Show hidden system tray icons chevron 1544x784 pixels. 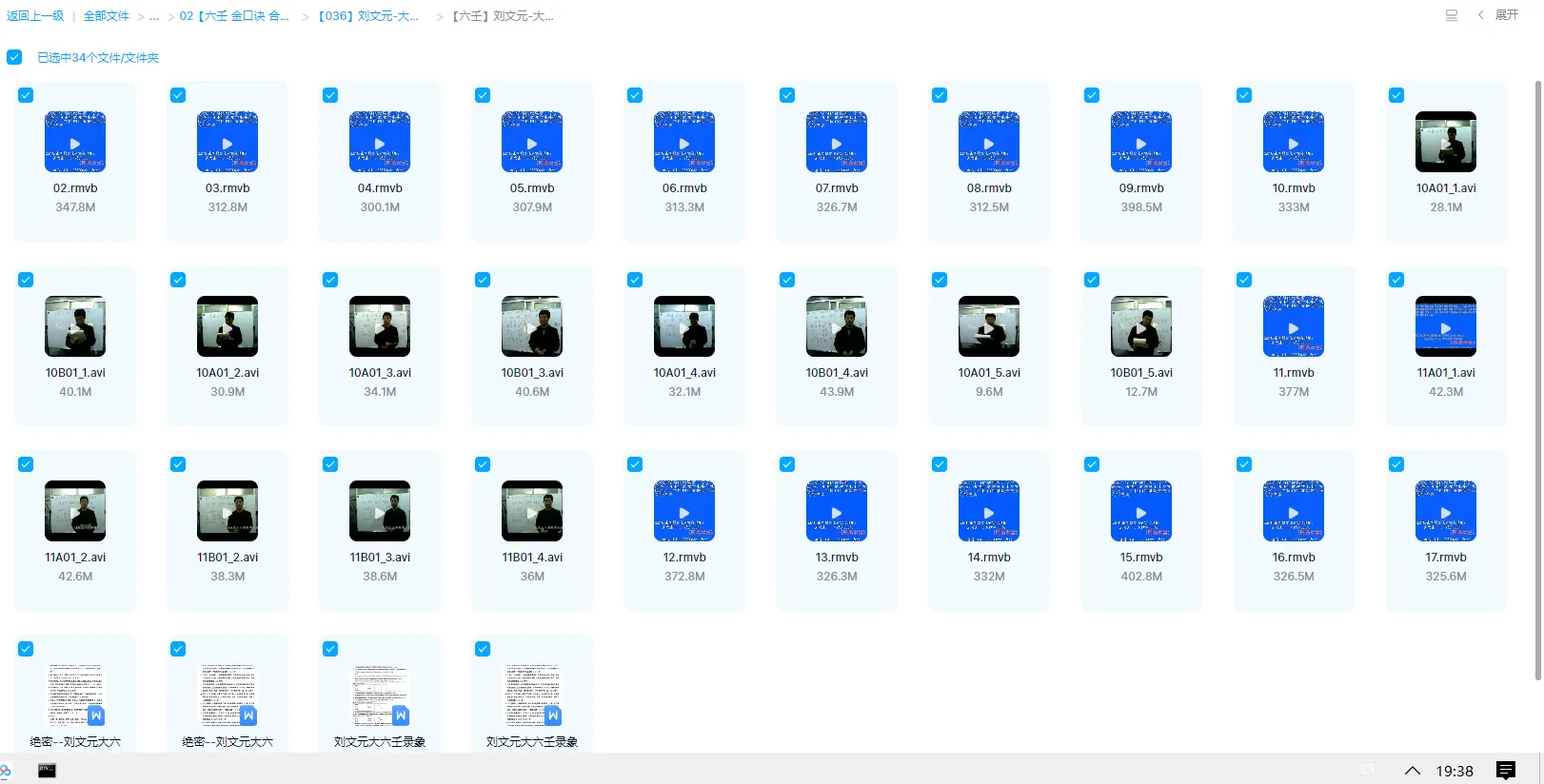pyautogui.click(x=1413, y=771)
